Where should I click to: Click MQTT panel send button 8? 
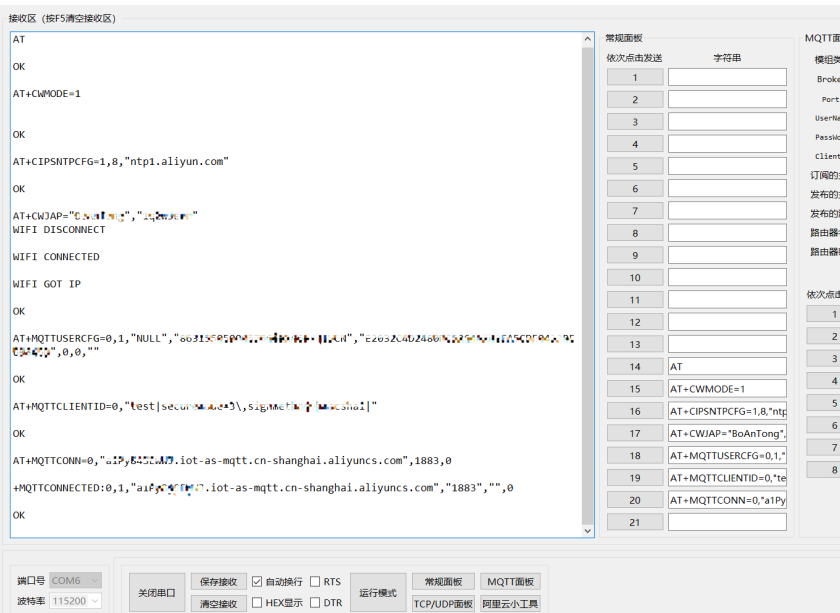825,470
